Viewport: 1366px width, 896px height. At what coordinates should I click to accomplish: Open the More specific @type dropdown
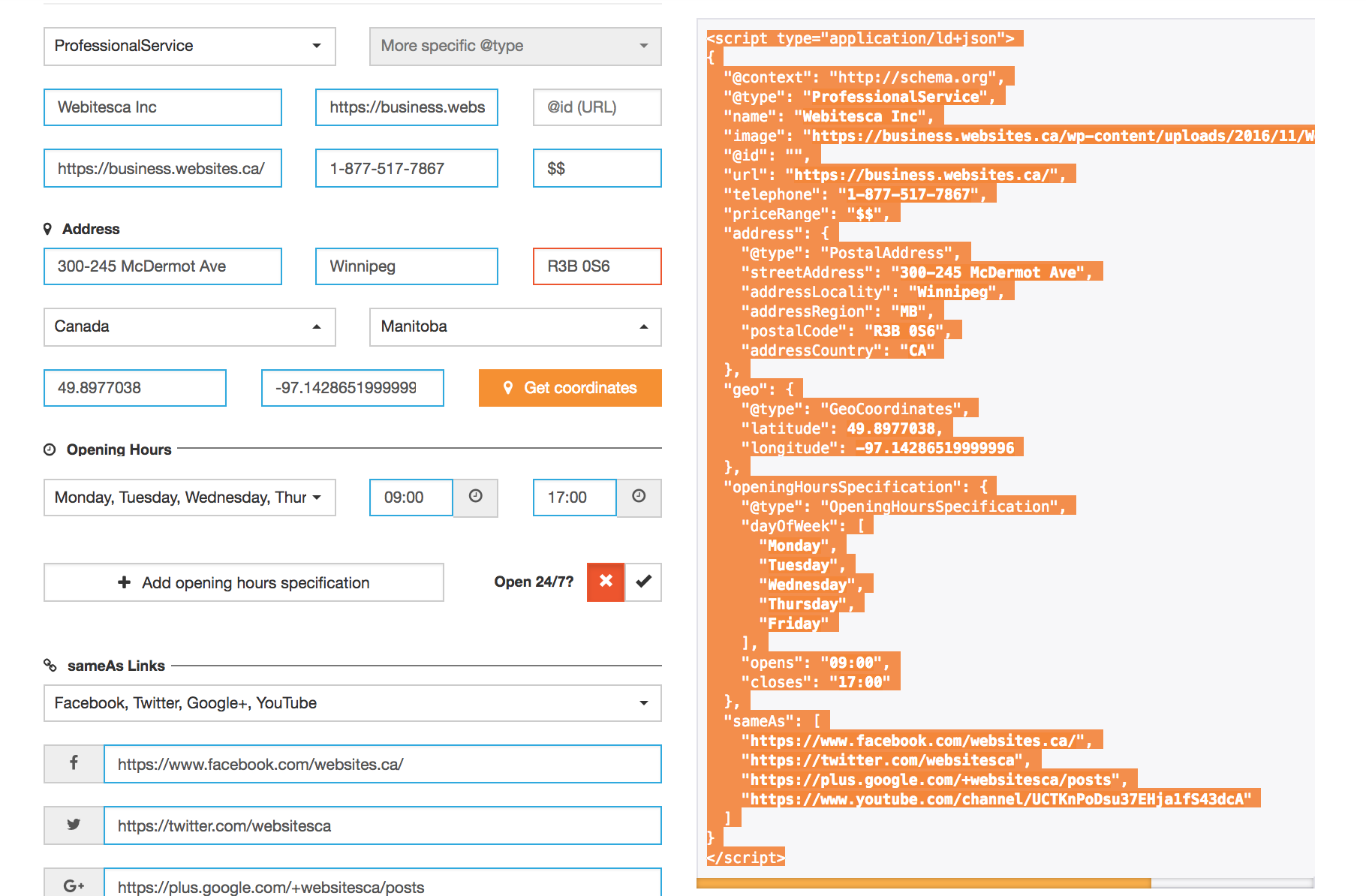[515, 46]
